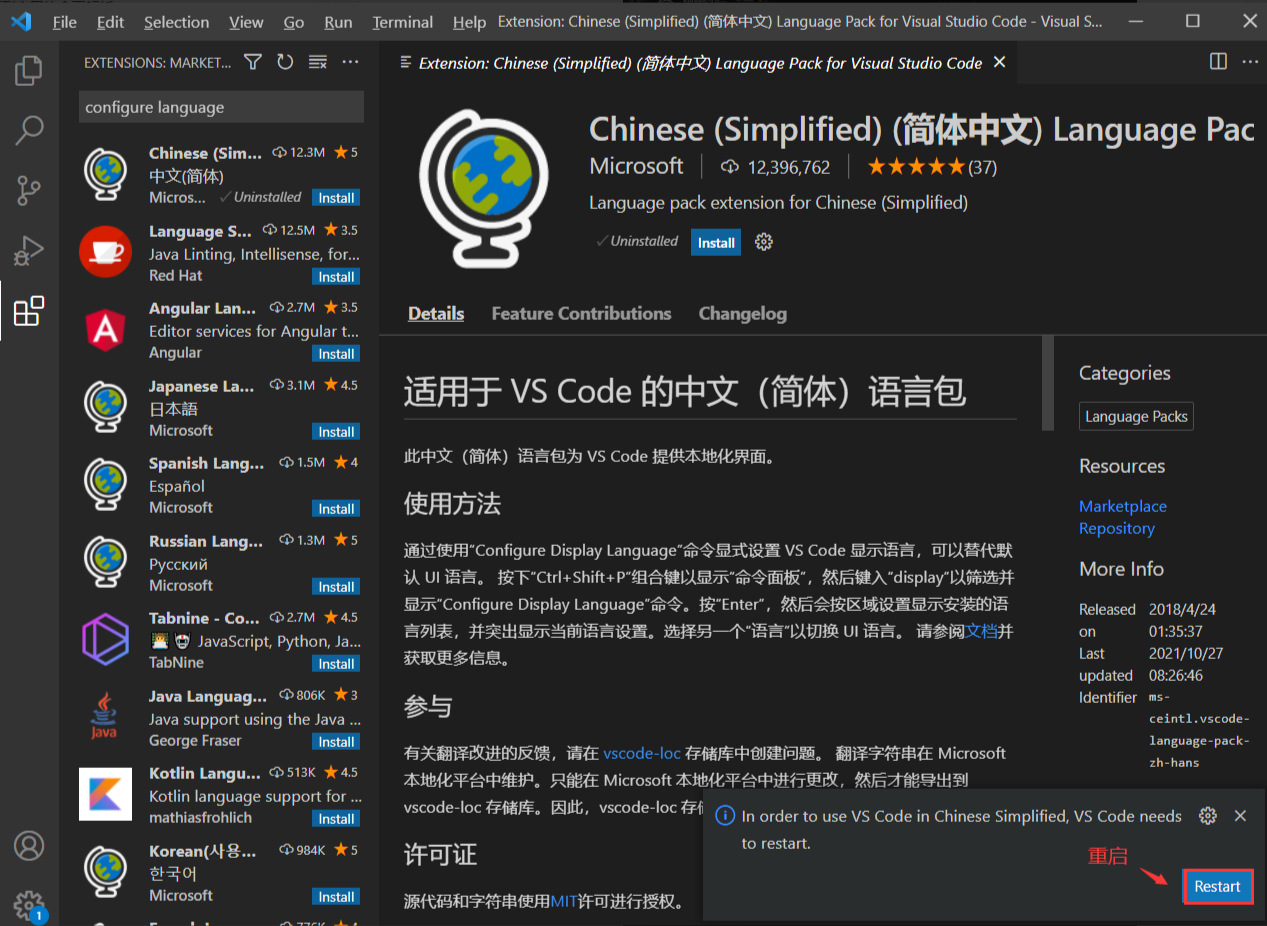Switch to the Feature Contributions tab
The image size is (1267, 926).
click(x=581, y=313)
